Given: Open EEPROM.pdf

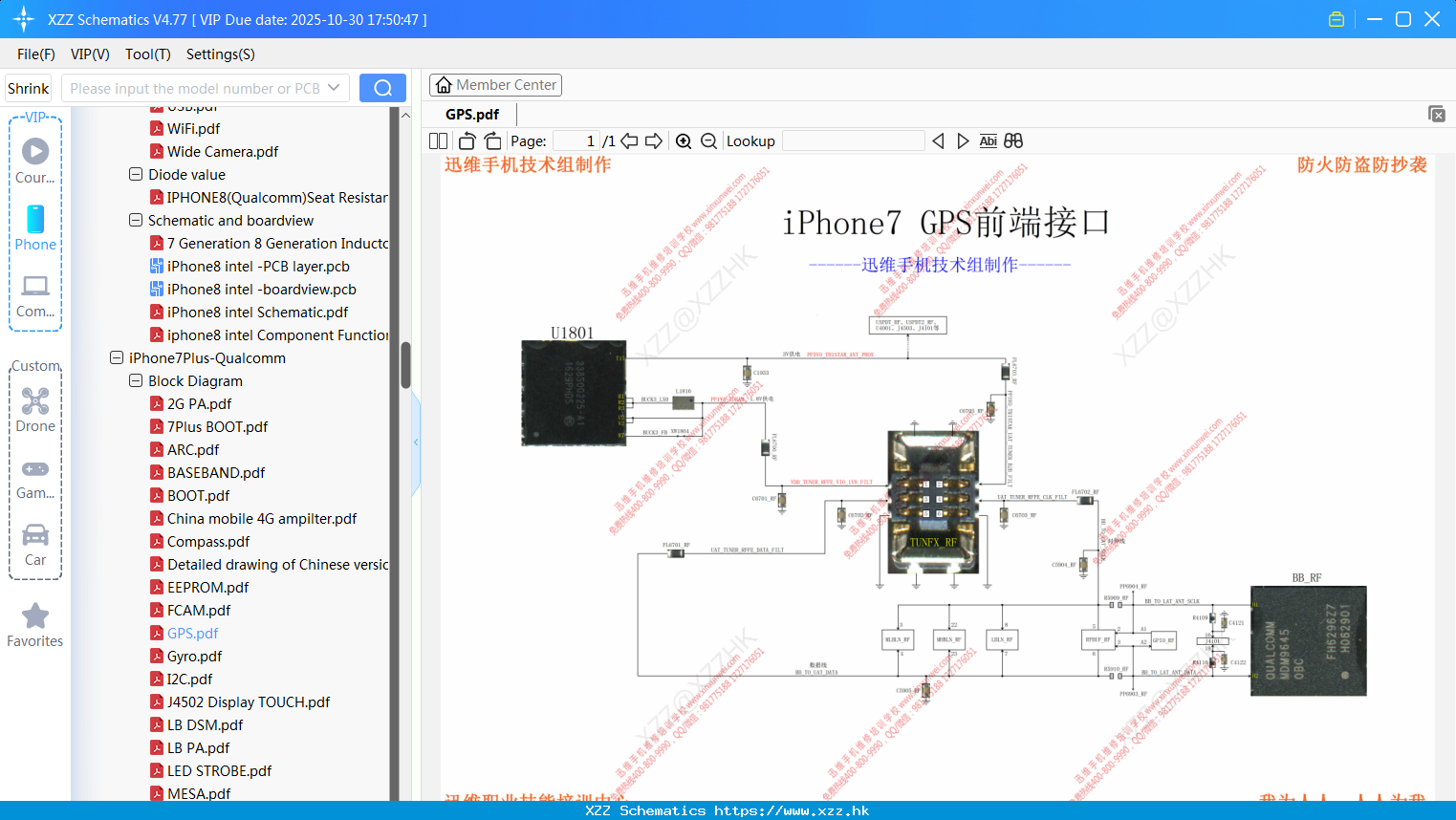Looking at the screenshot, I should point(207,588).
